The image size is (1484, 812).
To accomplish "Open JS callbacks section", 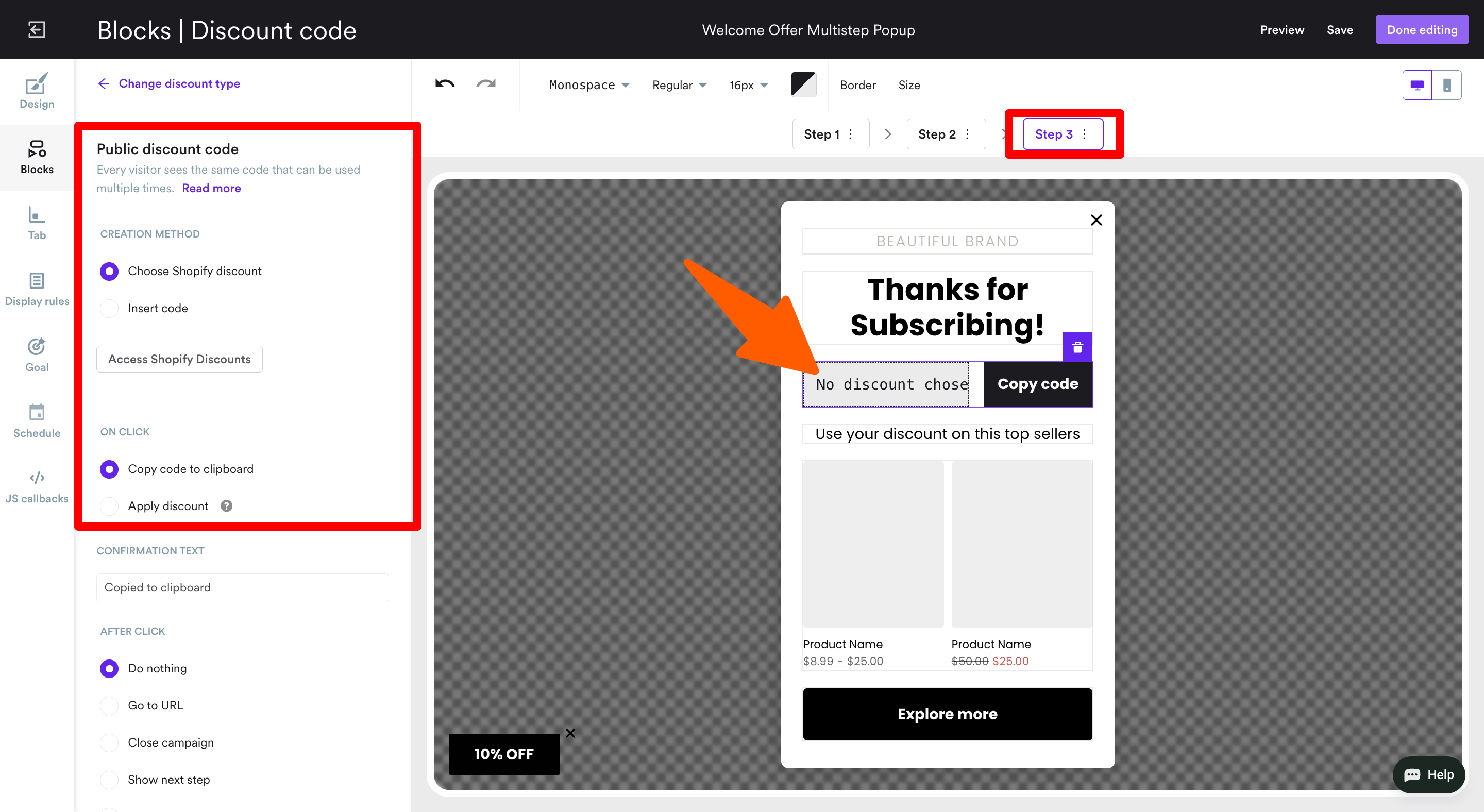I will click(37, 486).
